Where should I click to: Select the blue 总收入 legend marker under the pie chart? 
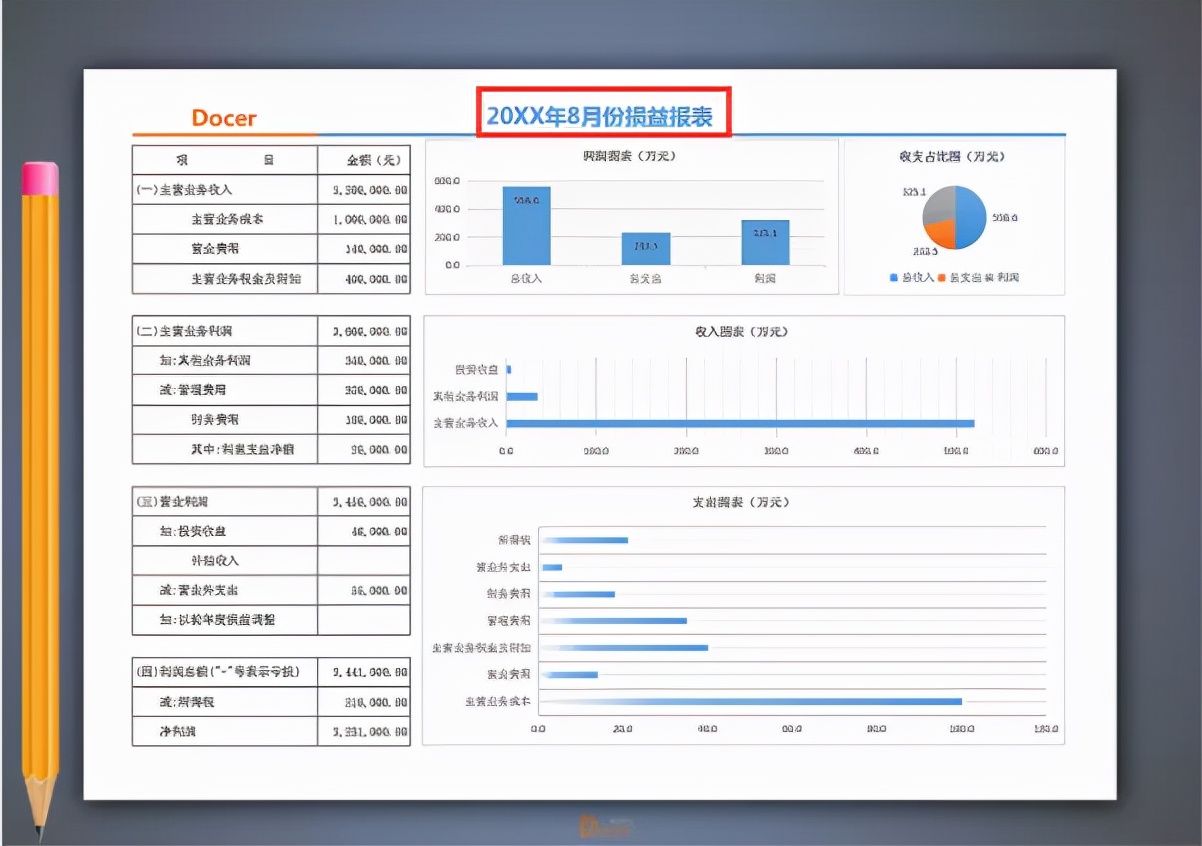[893, 276]
